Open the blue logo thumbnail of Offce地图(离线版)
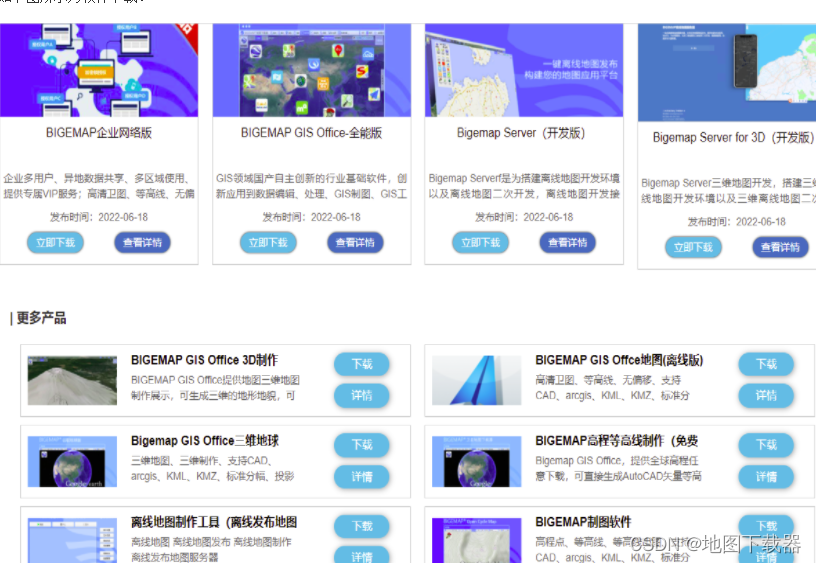 pos(477,380)
